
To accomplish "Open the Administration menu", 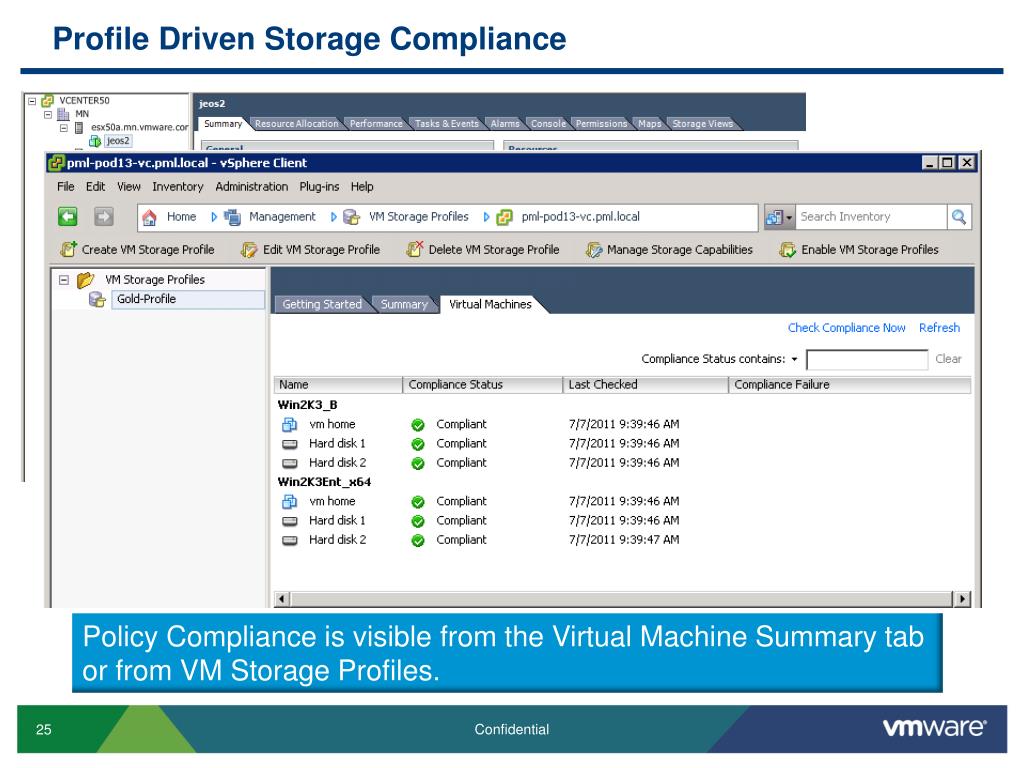I will (251, 187).
